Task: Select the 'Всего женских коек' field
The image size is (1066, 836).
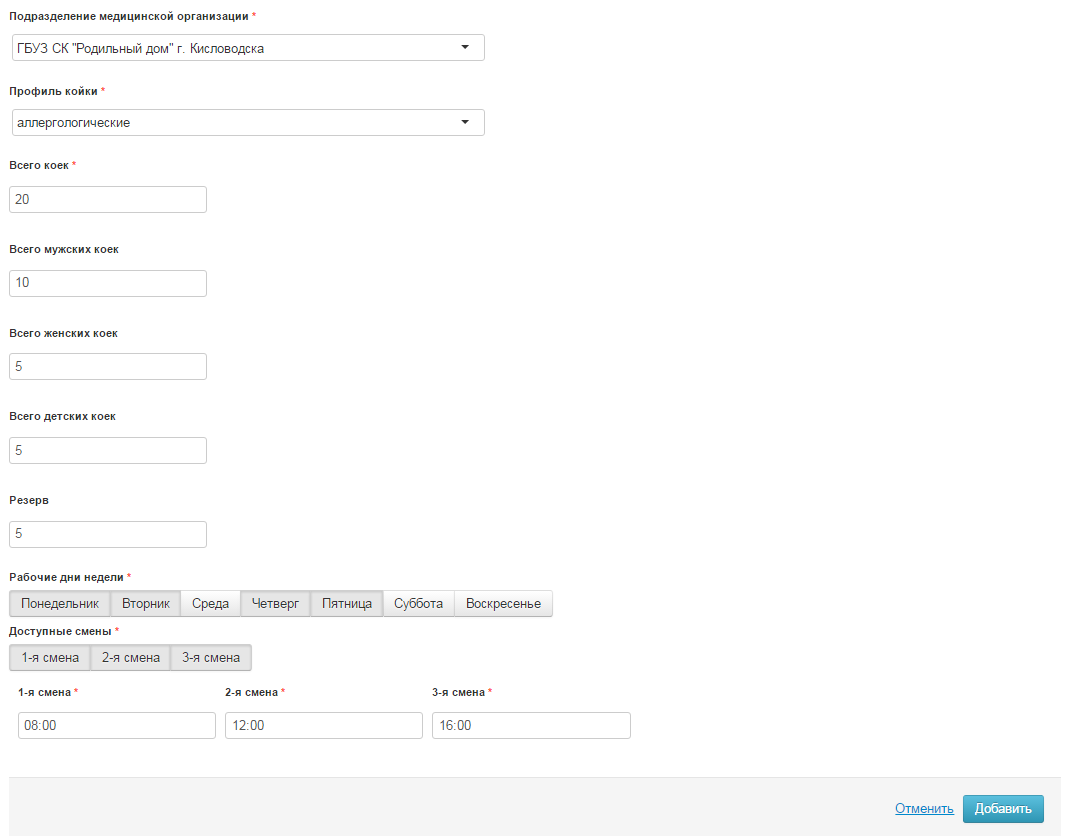Action: tap(108, 366)
